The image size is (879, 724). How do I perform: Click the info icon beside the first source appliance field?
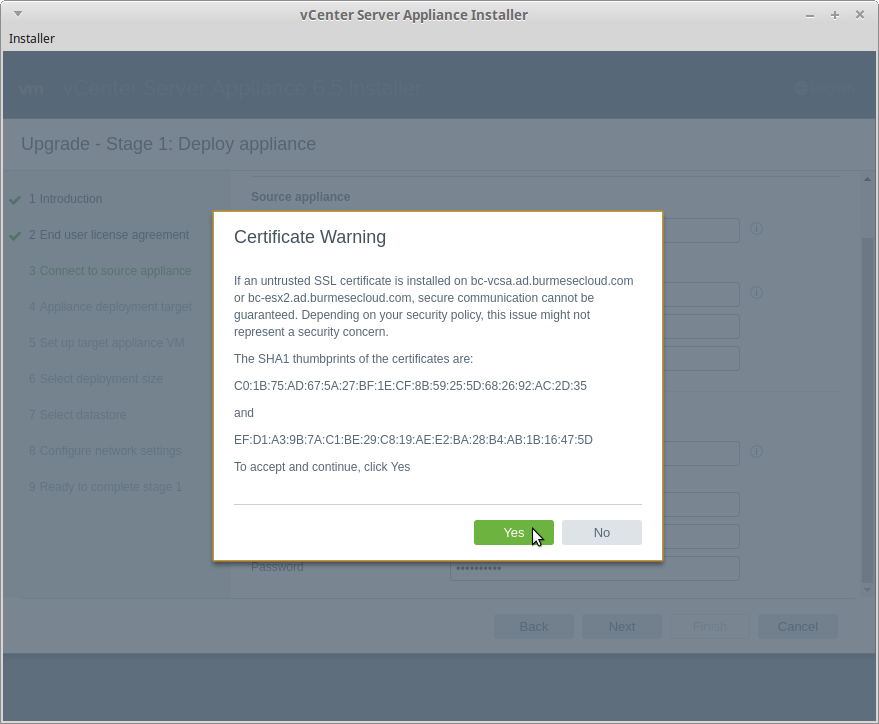click(756, 229)
